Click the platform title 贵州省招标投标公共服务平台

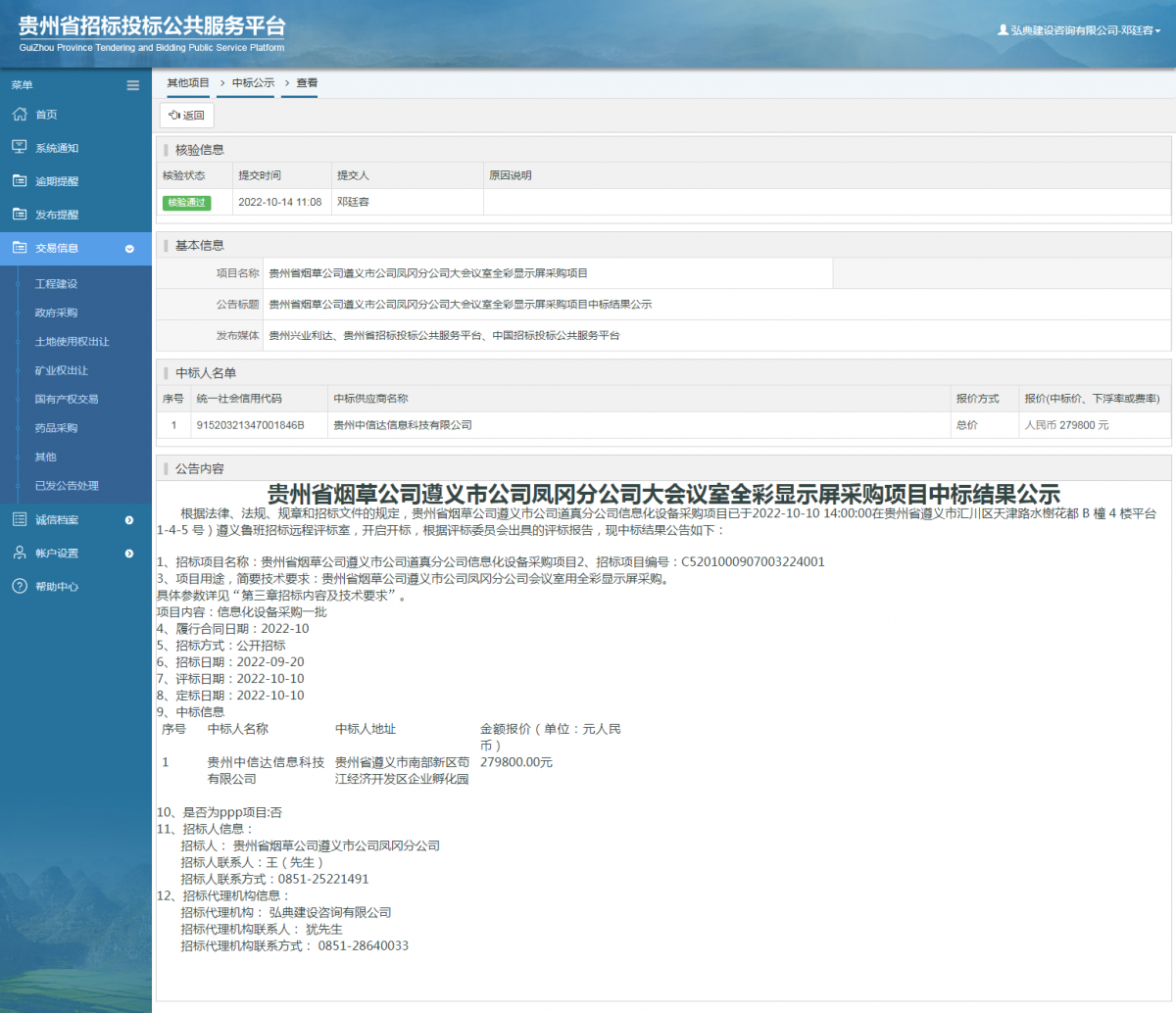pos(152,25)
